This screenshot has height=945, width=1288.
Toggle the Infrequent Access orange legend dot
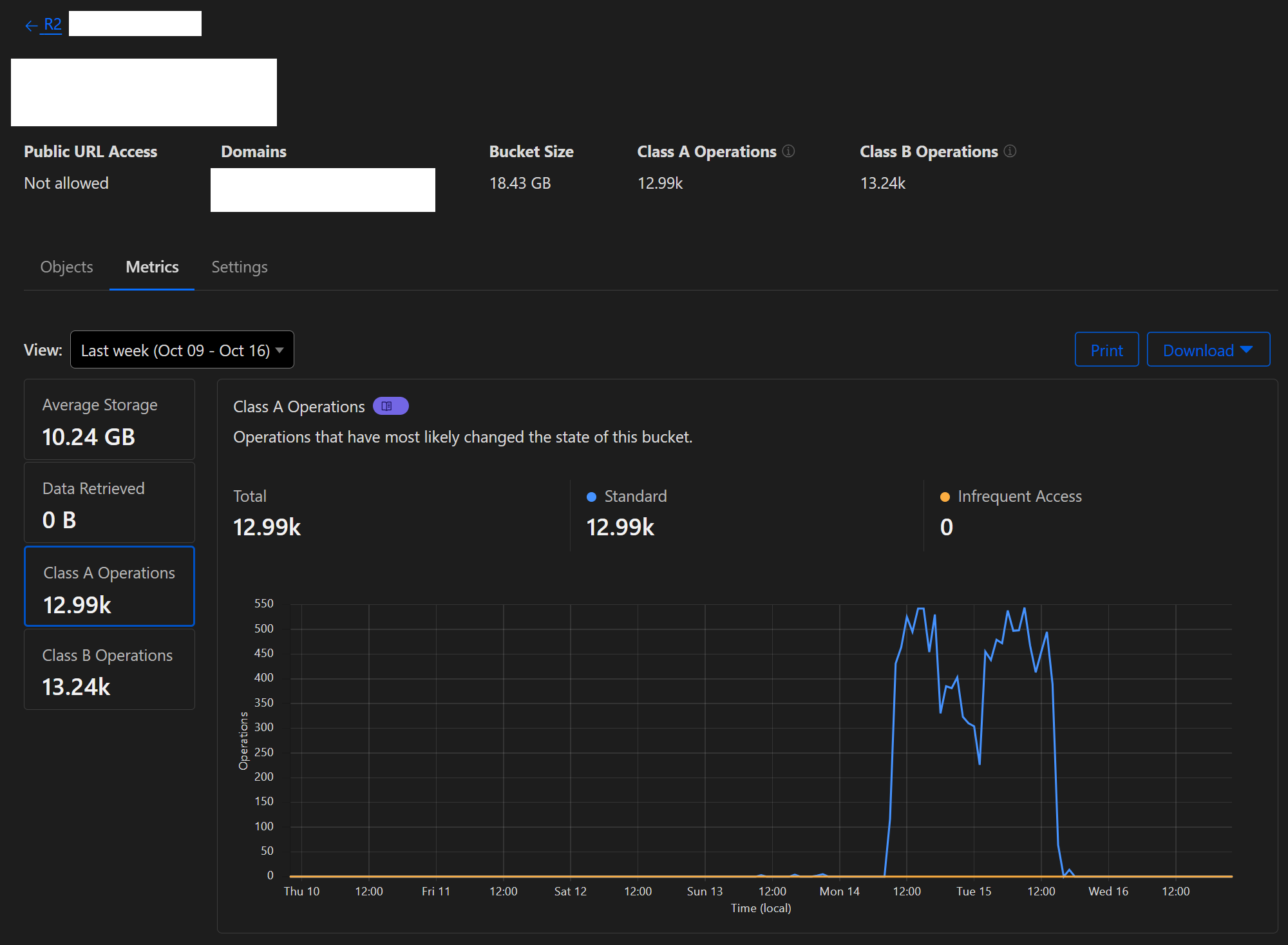945,497
